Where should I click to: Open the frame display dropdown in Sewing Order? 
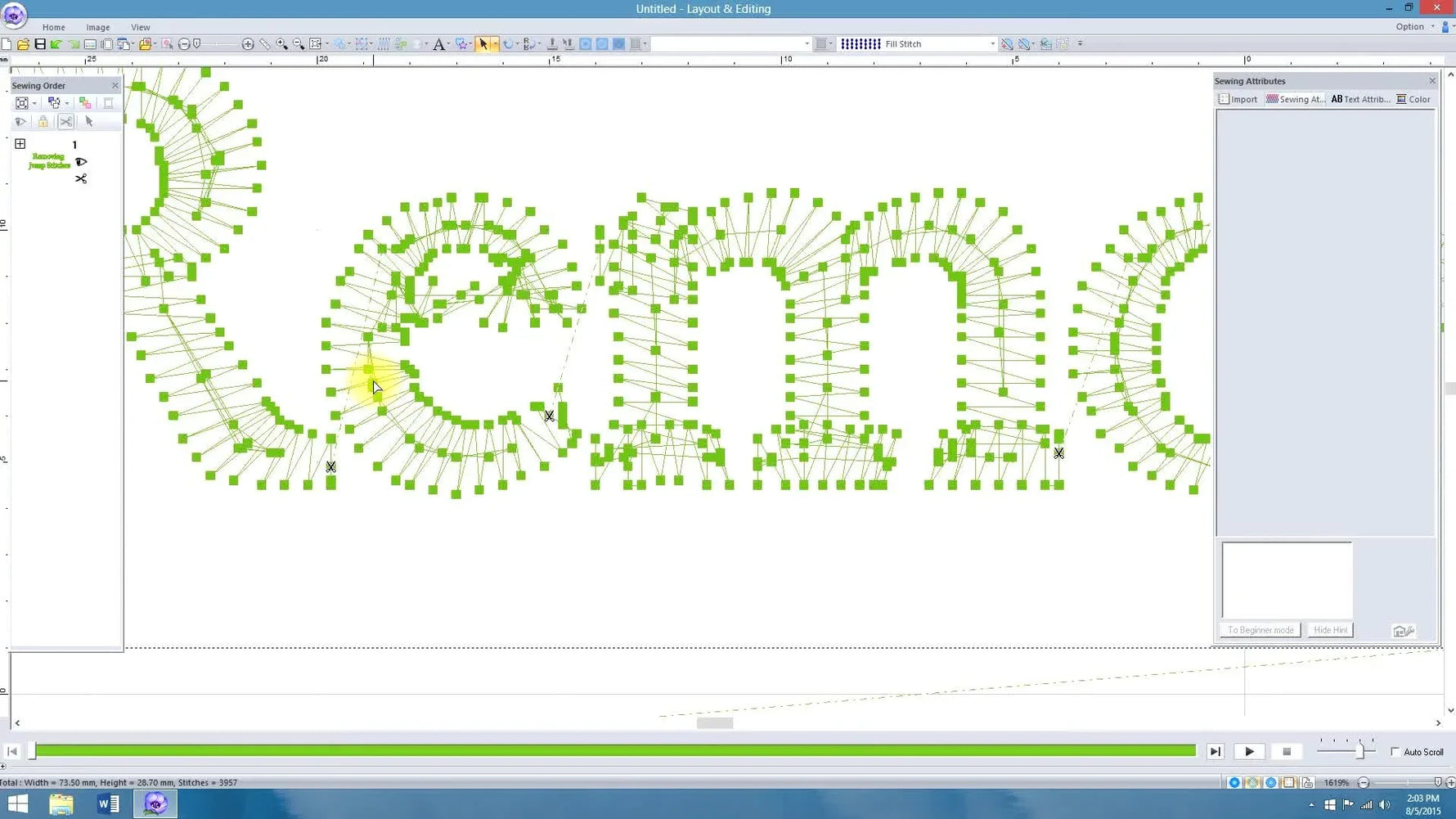(34, 103)
